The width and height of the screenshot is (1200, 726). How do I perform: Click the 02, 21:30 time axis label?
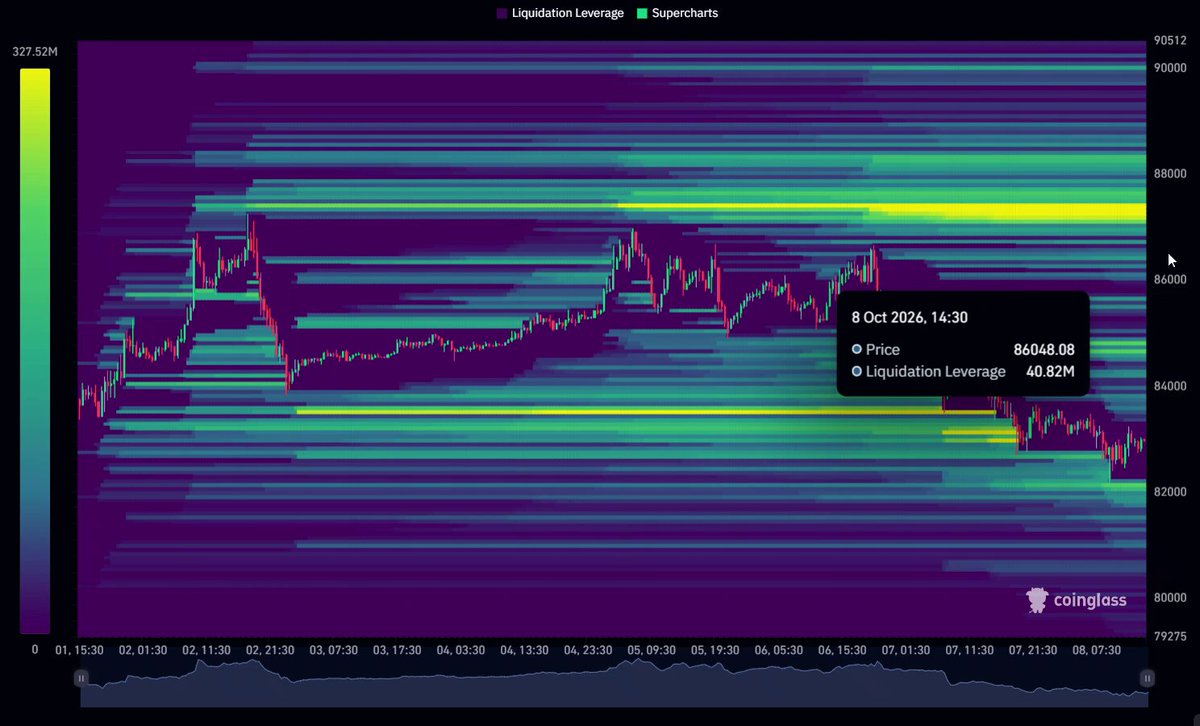click(x=270, y=650)
